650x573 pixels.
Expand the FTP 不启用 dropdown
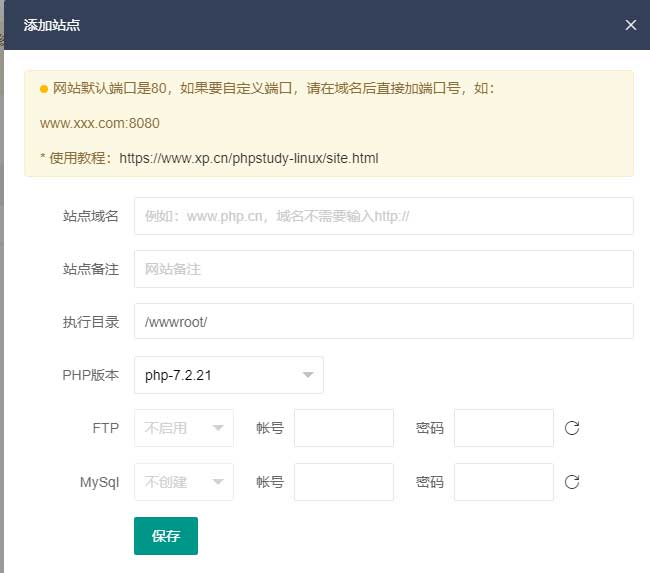(x=184, y=428)
